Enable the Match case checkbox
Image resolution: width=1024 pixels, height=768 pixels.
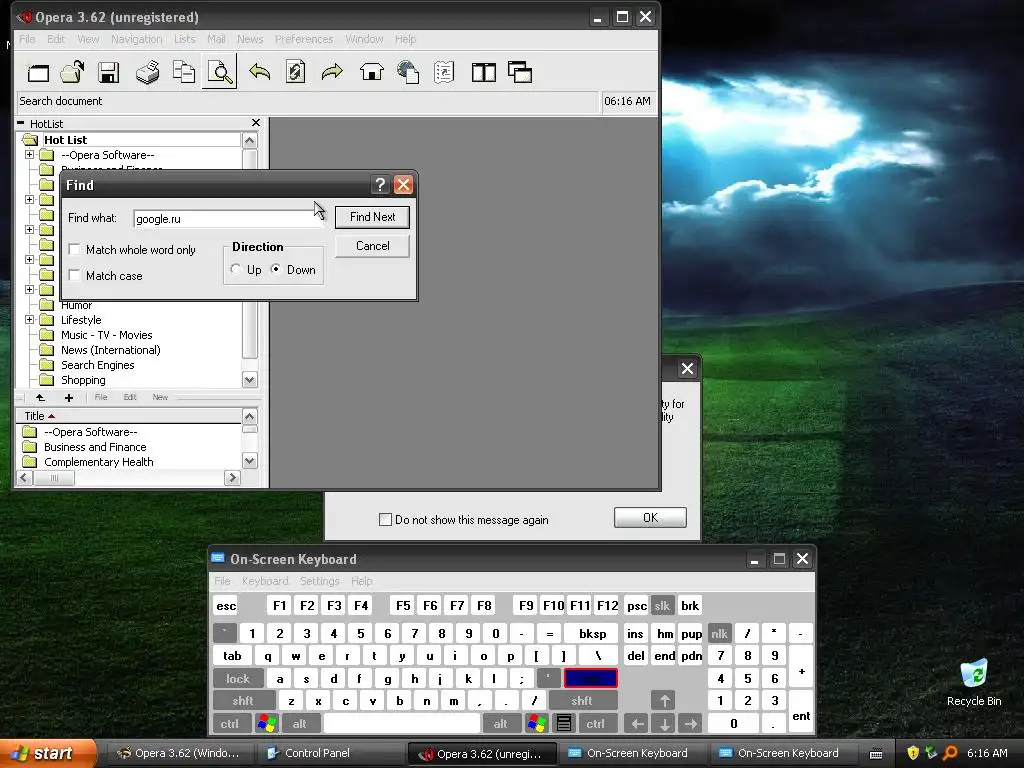pos(74,275)
